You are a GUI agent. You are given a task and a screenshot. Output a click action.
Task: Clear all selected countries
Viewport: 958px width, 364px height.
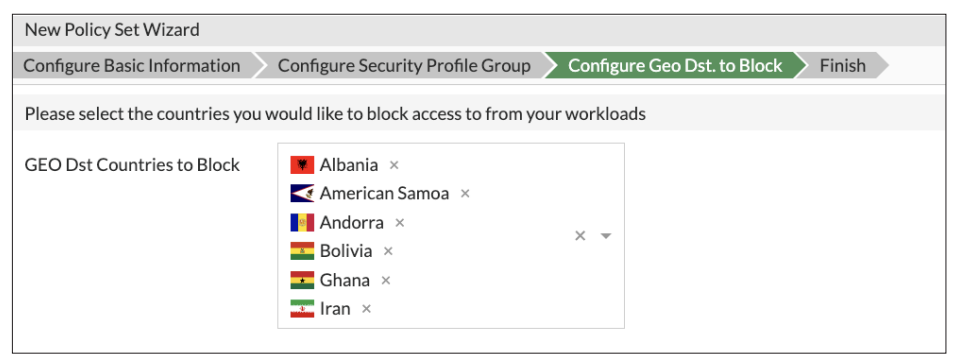click(580, 236)
